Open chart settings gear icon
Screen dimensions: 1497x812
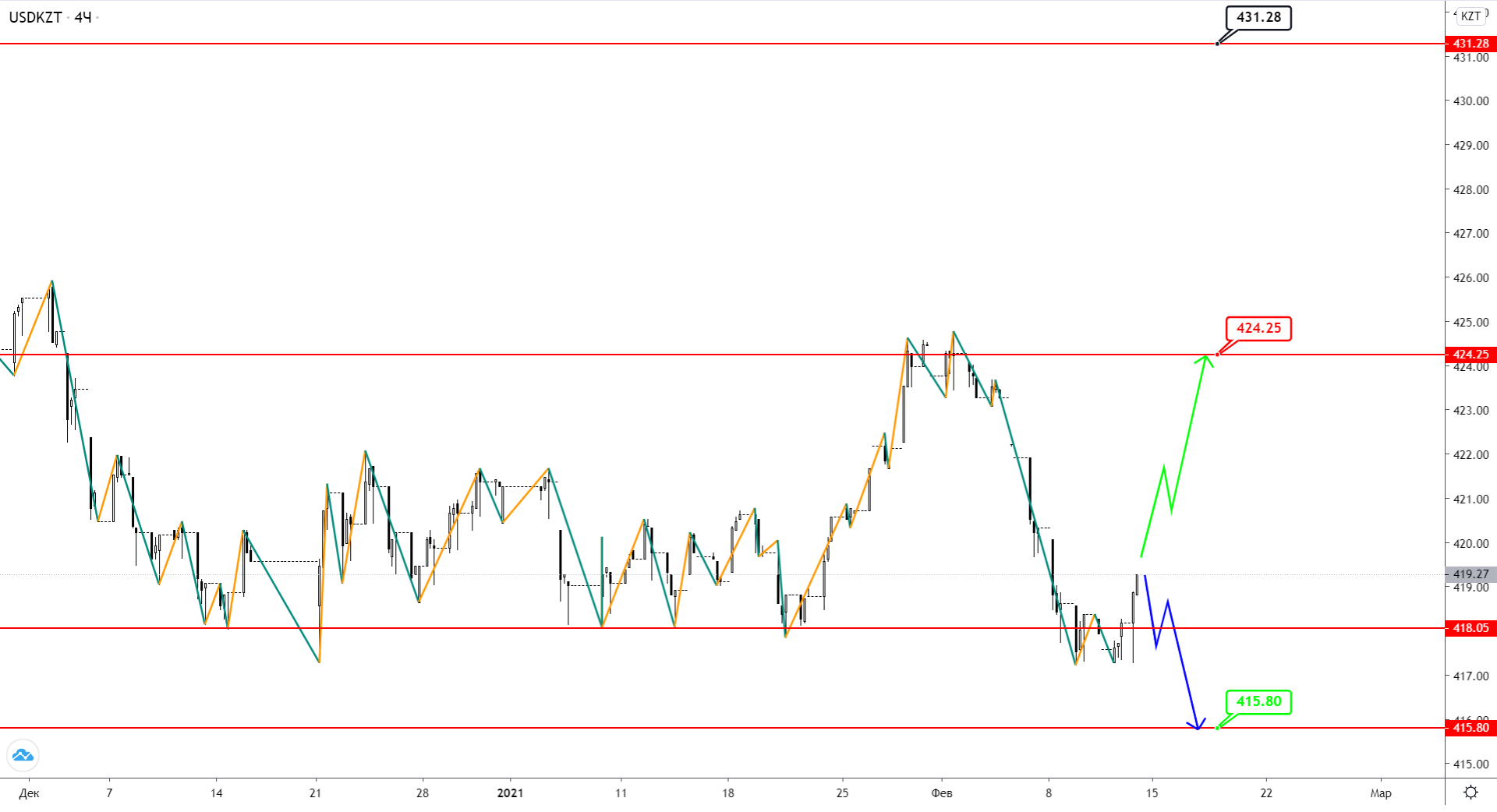pyautogui.click(x=1470, y=793)
